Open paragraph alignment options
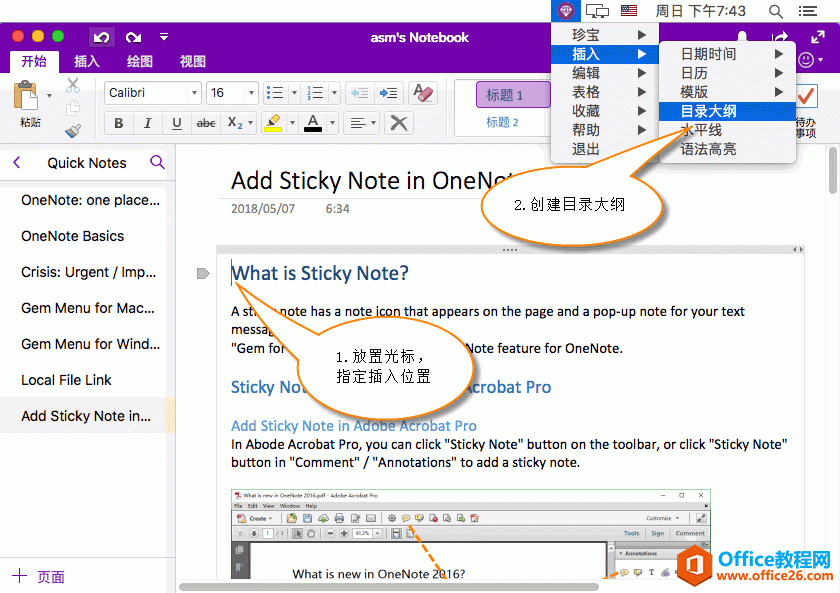 [x=362, y=123]
